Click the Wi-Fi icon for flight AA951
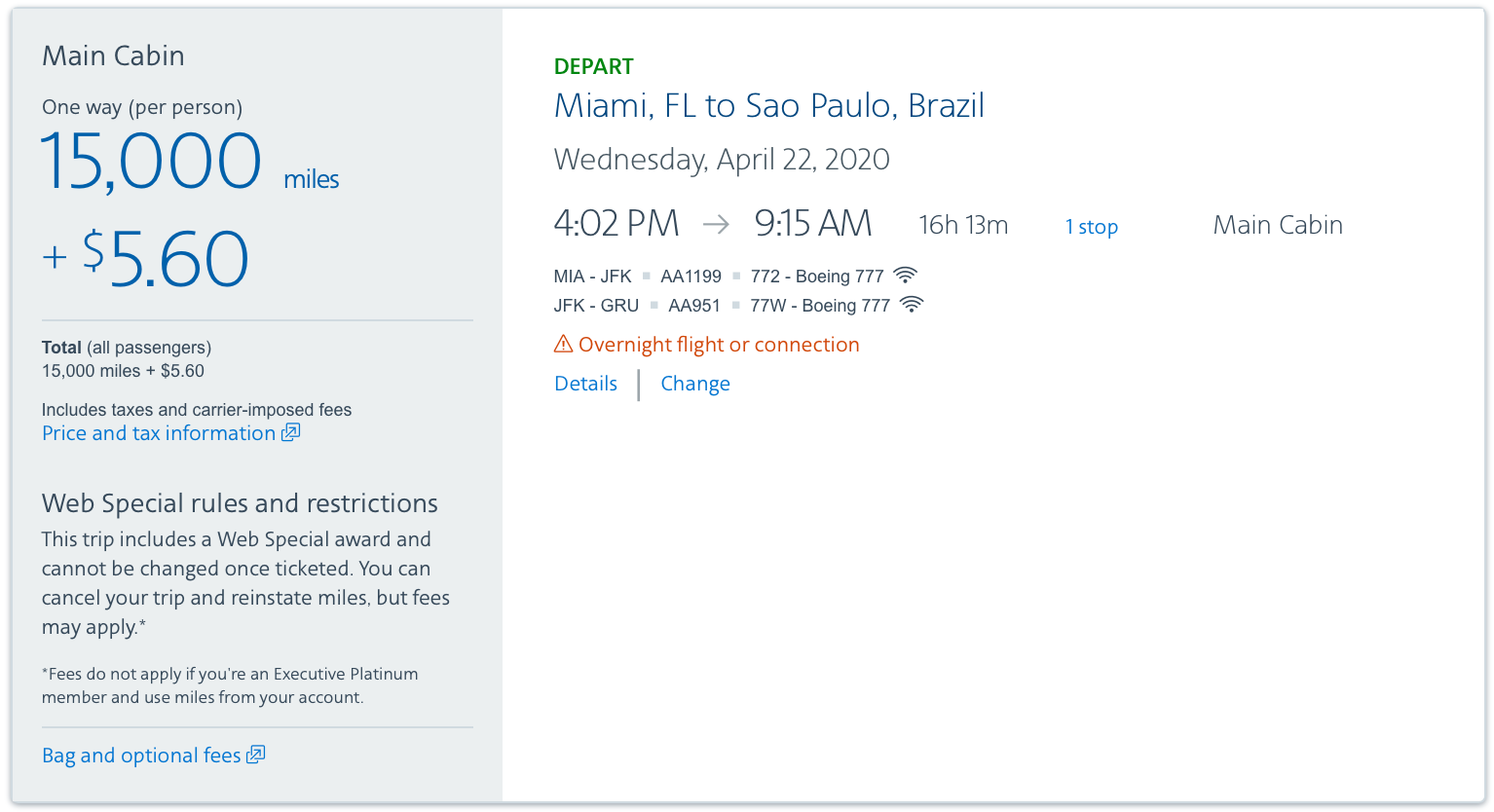The height and width of the screenshot is (812, 1494). (x=912, y=305)
